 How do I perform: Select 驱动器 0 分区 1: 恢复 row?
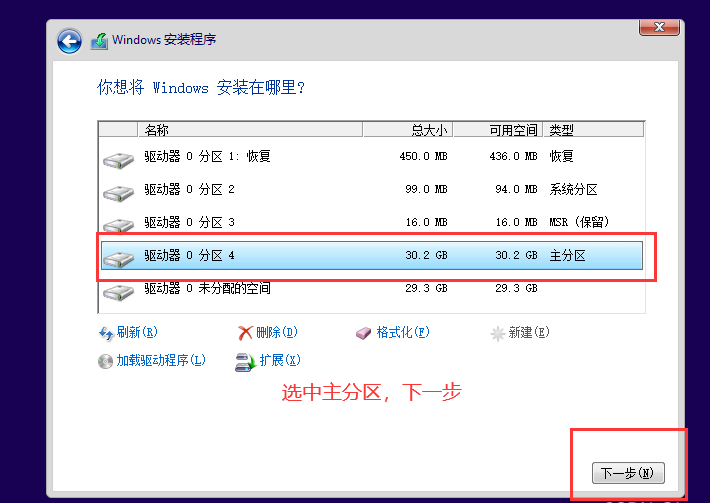pyautogui.click(x=372, y=157)
